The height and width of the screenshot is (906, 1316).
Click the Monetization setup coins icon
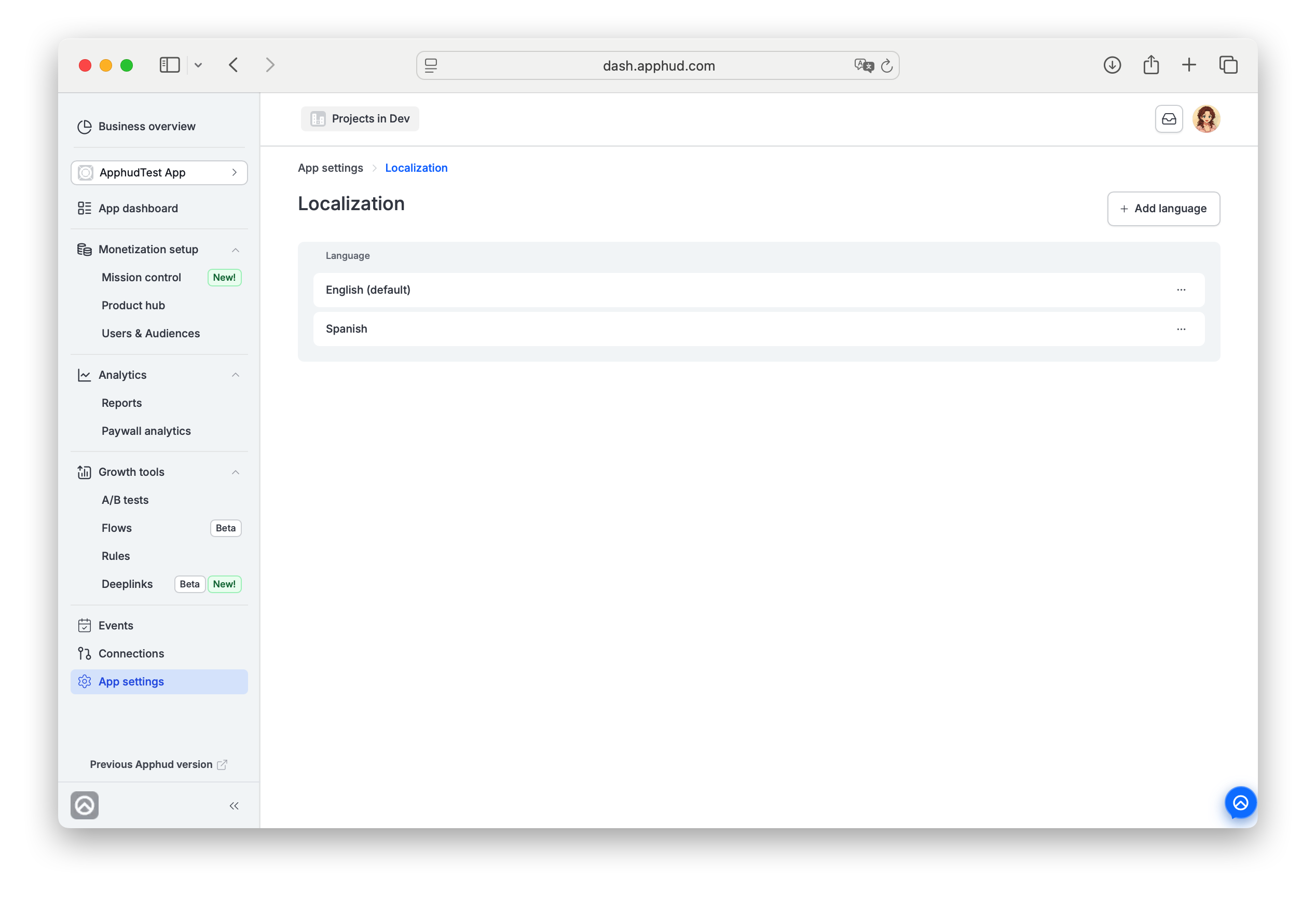pyautogui.click(x=85, y=250)
